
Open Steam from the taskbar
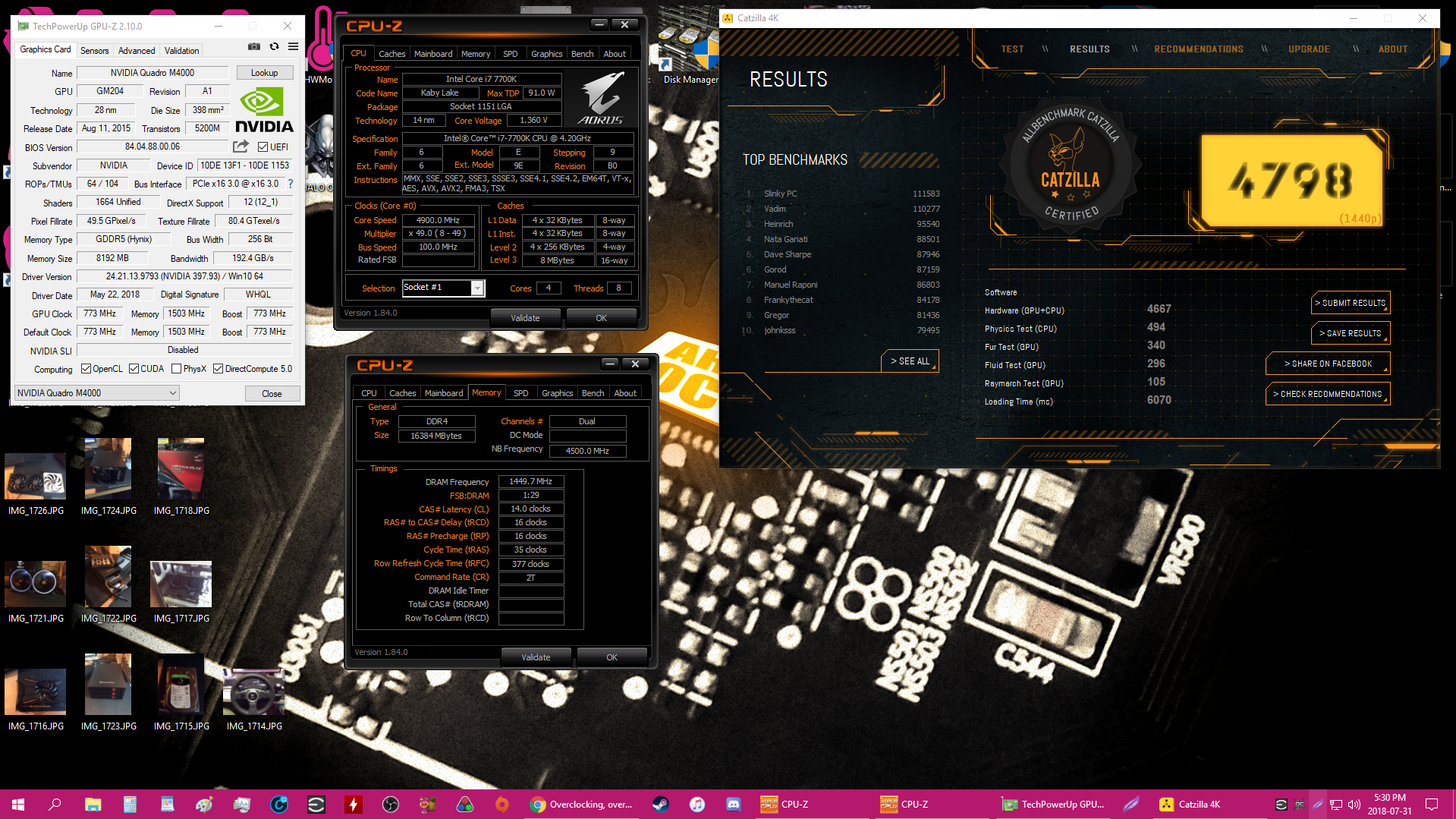point(660,805)
